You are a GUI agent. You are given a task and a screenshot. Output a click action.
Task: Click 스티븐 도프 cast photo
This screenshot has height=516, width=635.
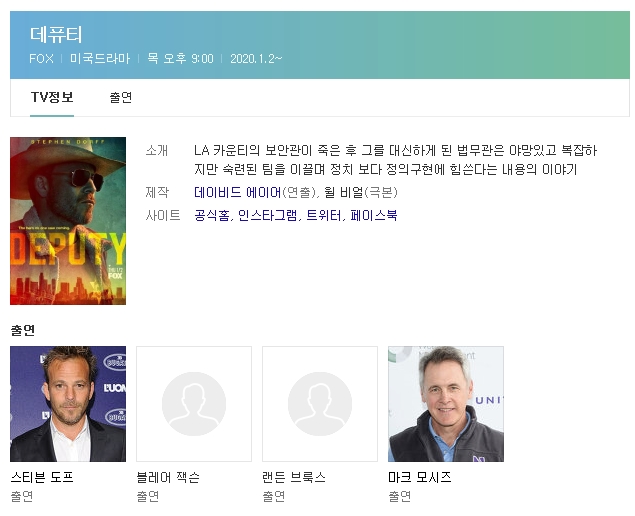[x=68, y=404]
